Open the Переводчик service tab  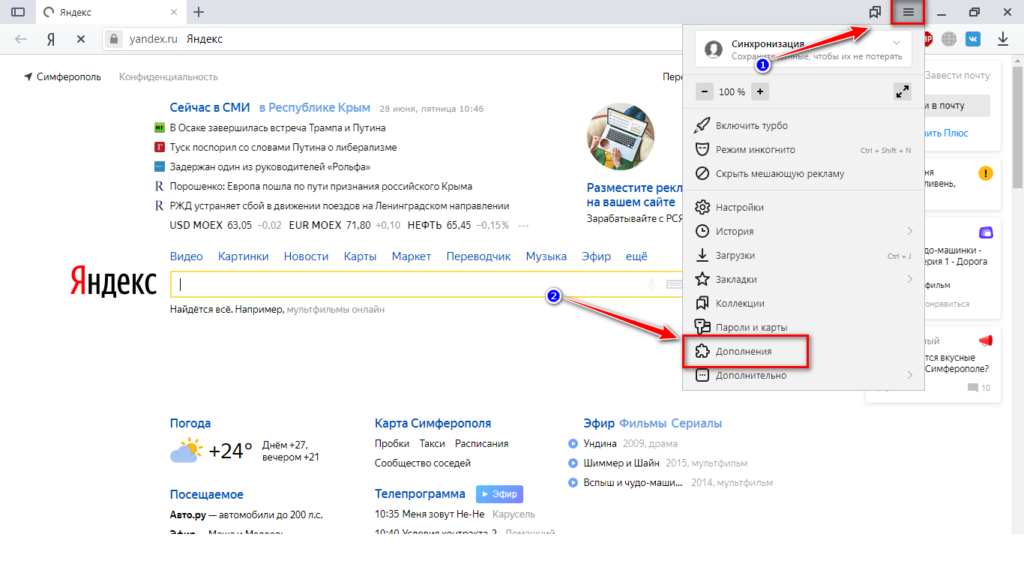(x=478, y=257)
